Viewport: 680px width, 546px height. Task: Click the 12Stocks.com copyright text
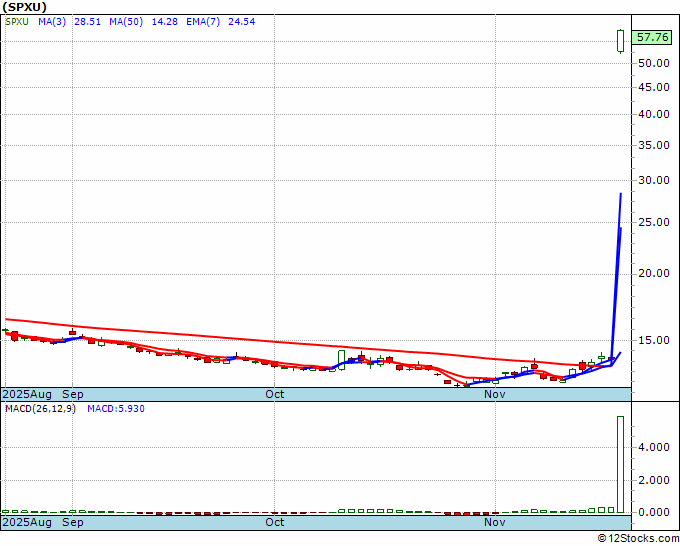[638, 538]
